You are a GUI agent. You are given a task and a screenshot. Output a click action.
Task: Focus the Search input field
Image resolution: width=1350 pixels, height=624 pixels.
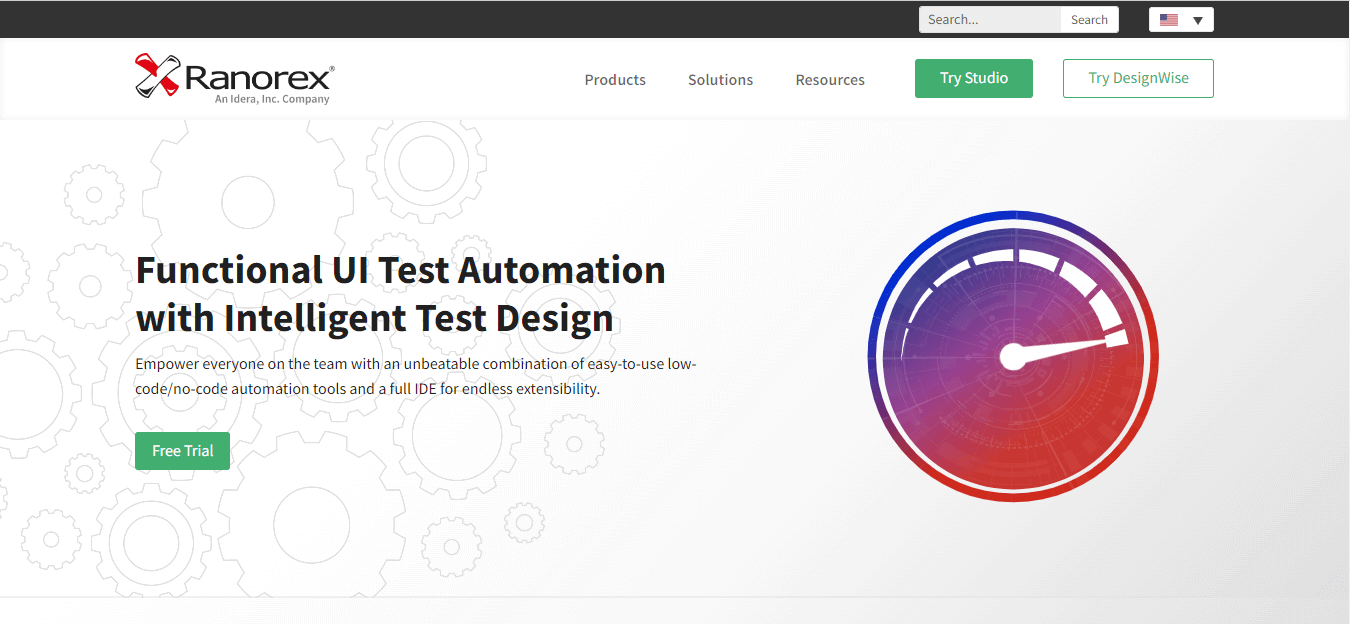990,20
